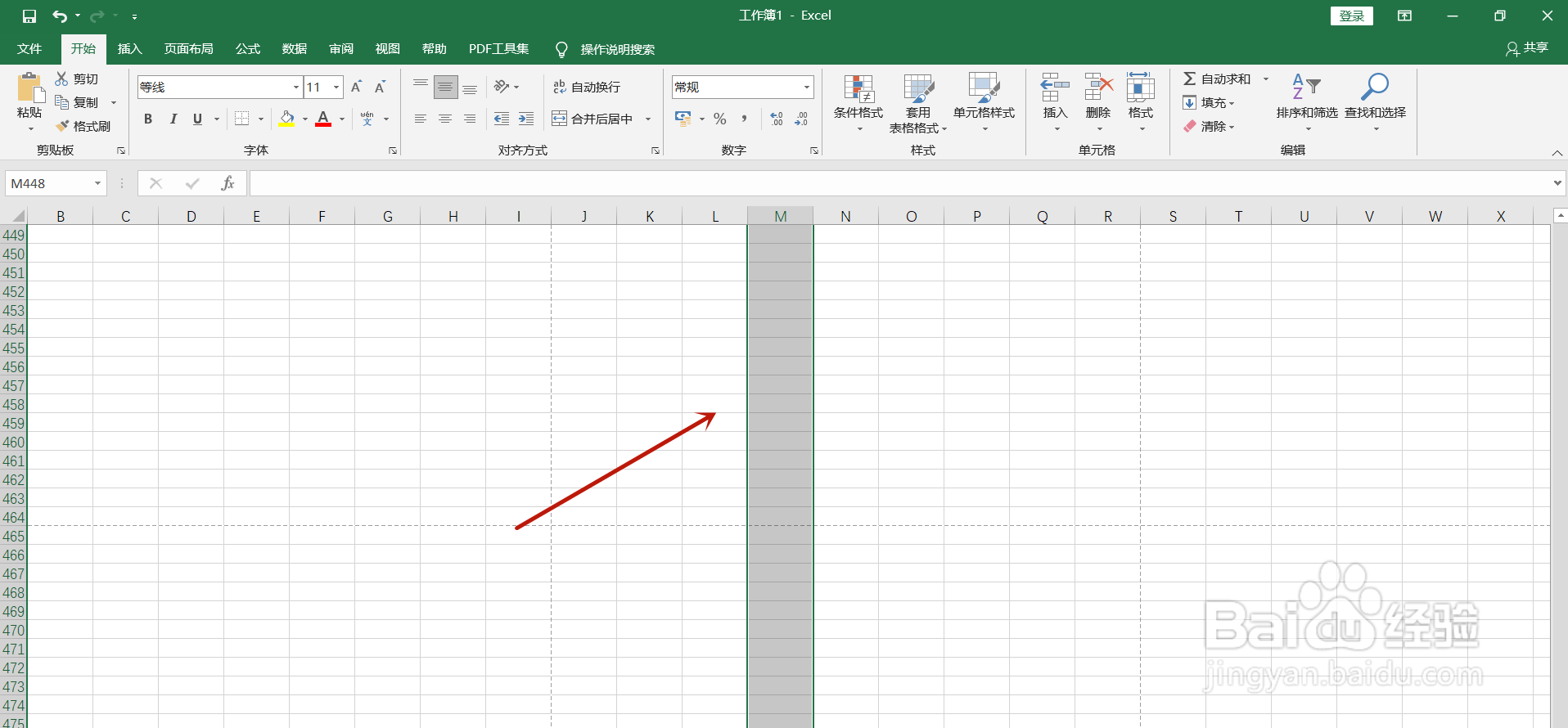1568x728 pixels.
Task: Switch to the 页面布局 Page Layout tab
Action: (189, 49)
